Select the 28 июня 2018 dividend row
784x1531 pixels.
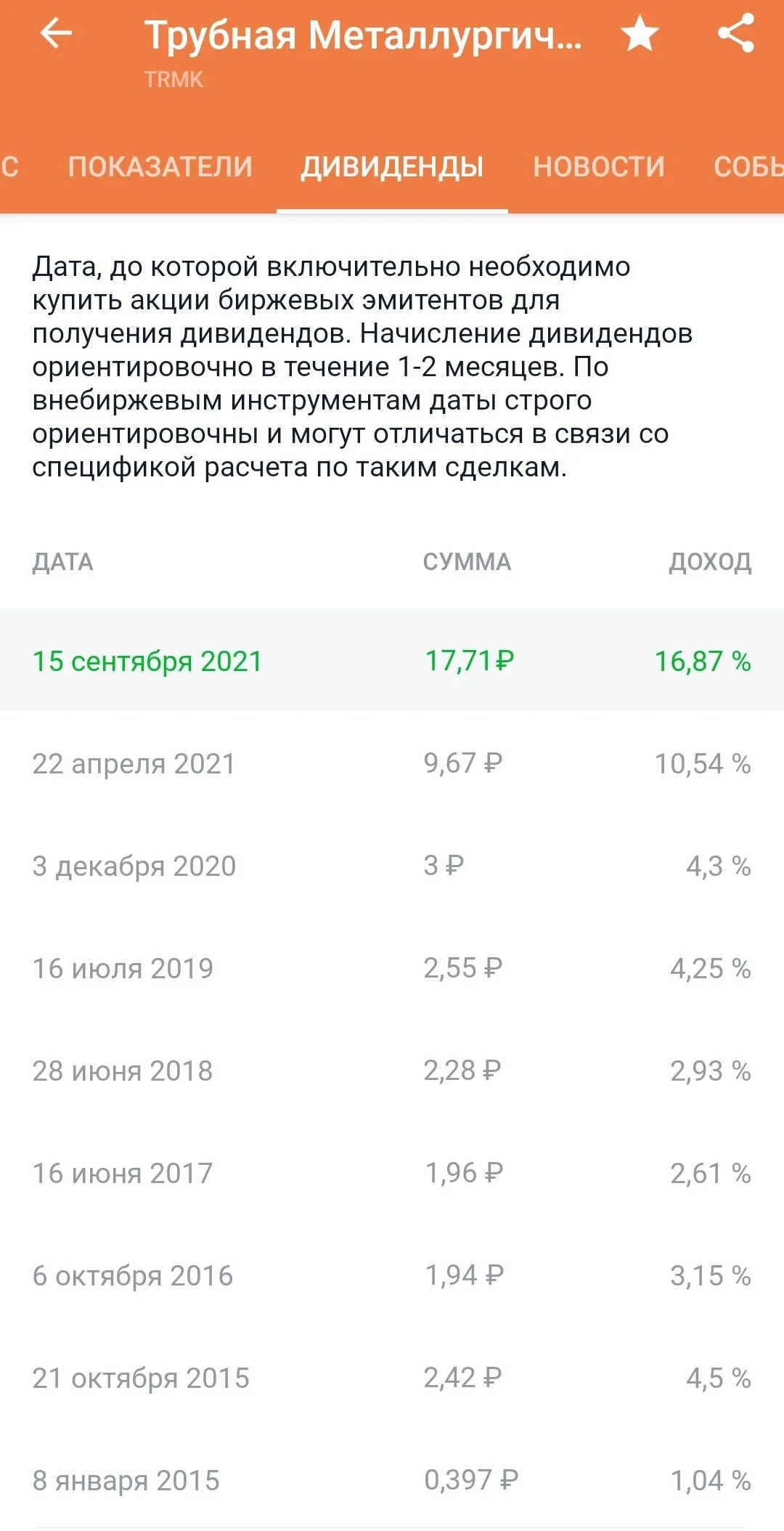pyautogui.click(x=392, y=1070)
